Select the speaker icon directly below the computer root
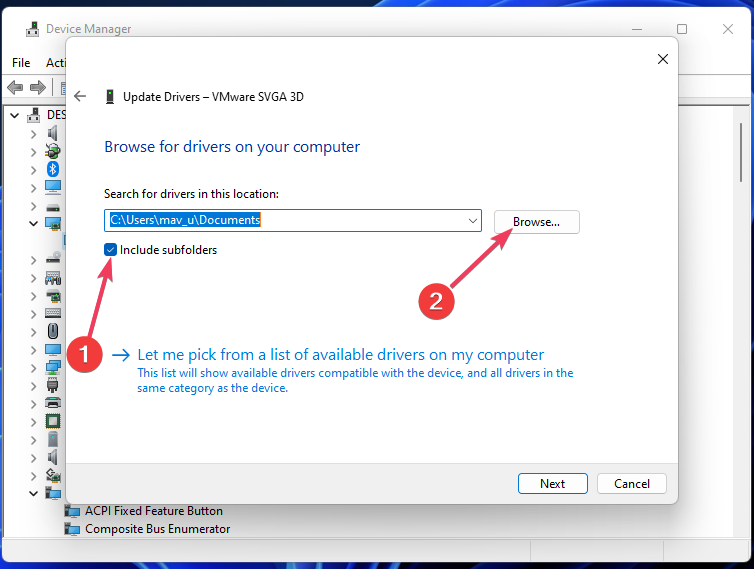Screen dimensions: 754x569 tap(52, 133)
